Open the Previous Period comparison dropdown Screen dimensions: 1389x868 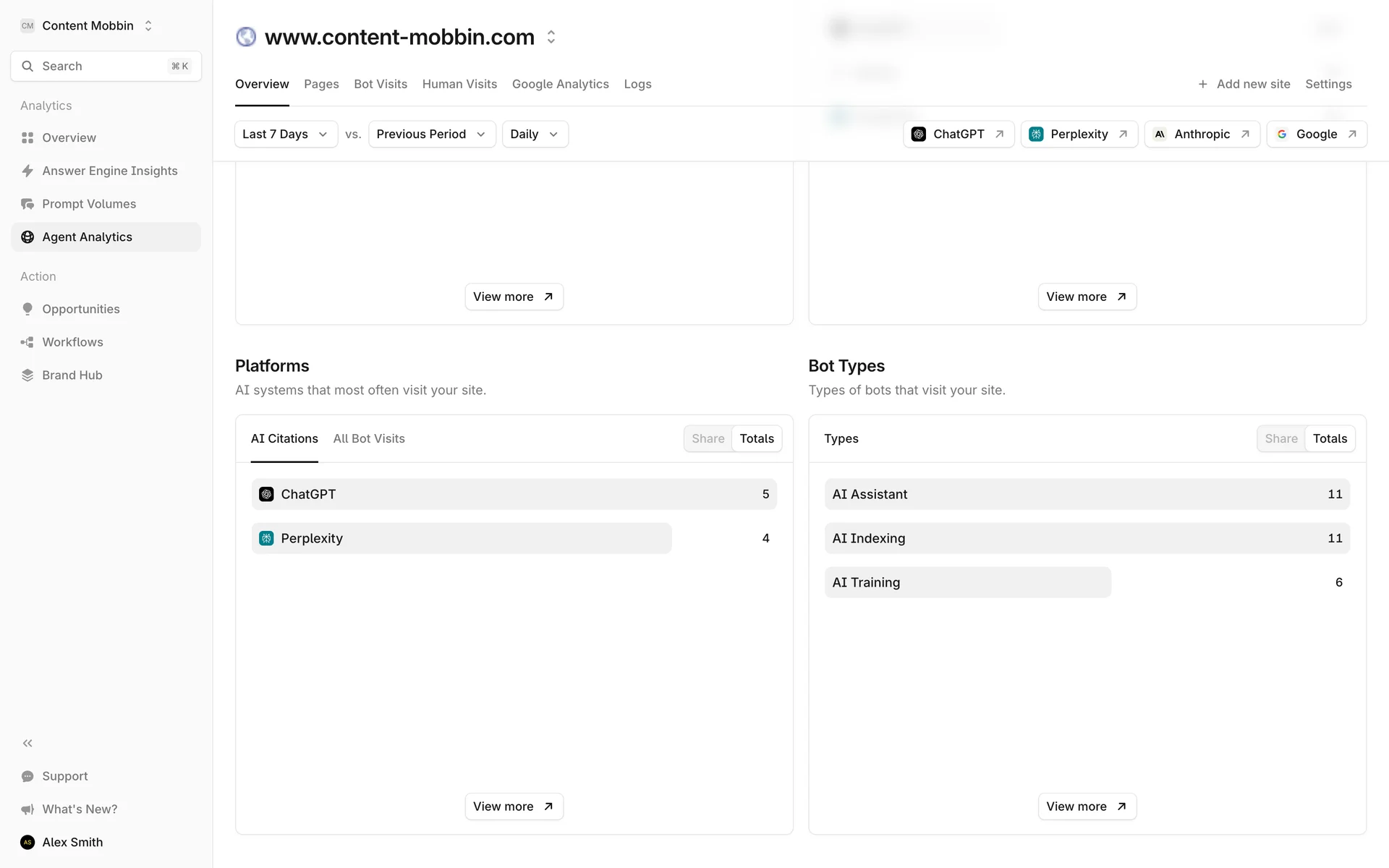[431, 134]
